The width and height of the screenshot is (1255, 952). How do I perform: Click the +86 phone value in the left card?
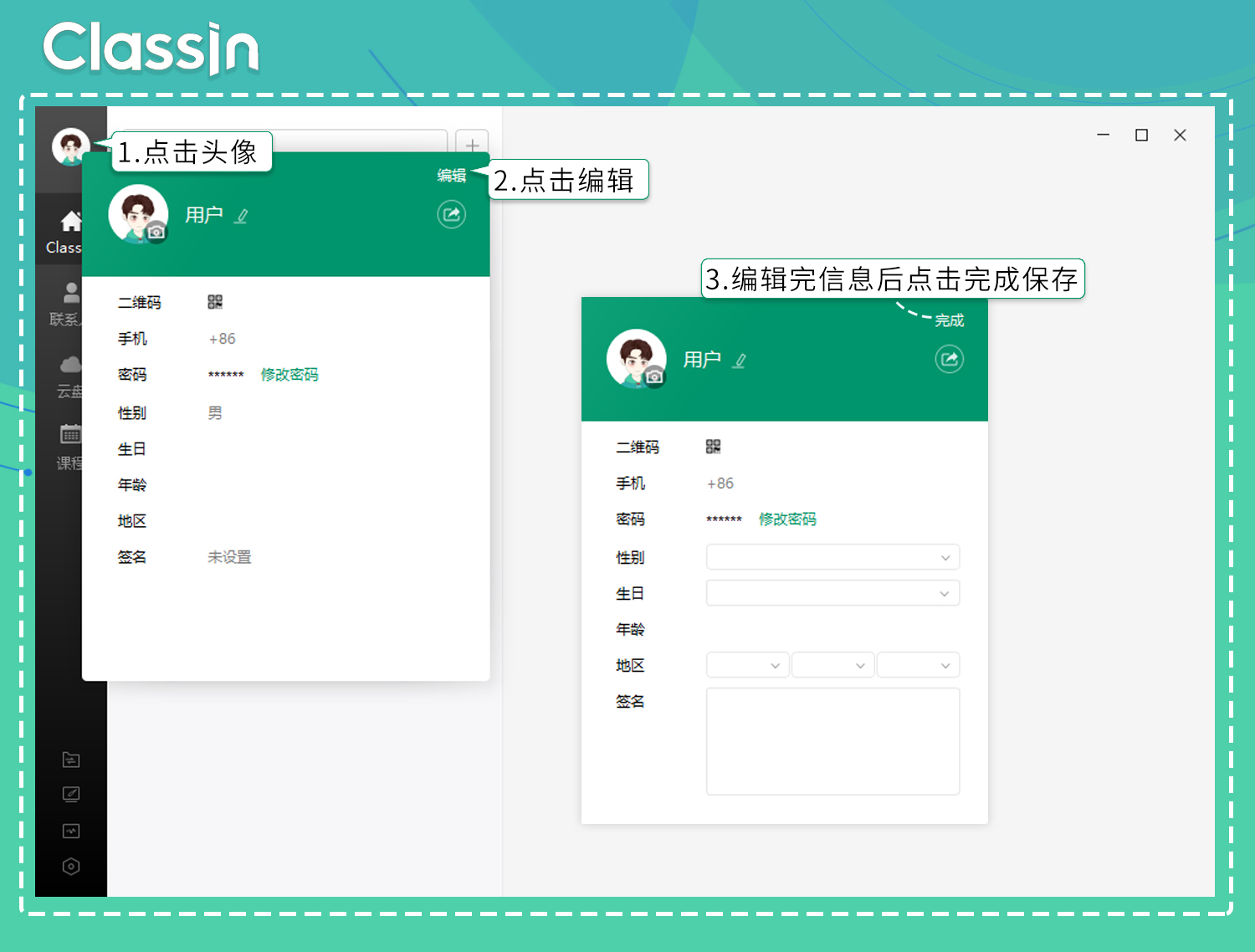222,339
